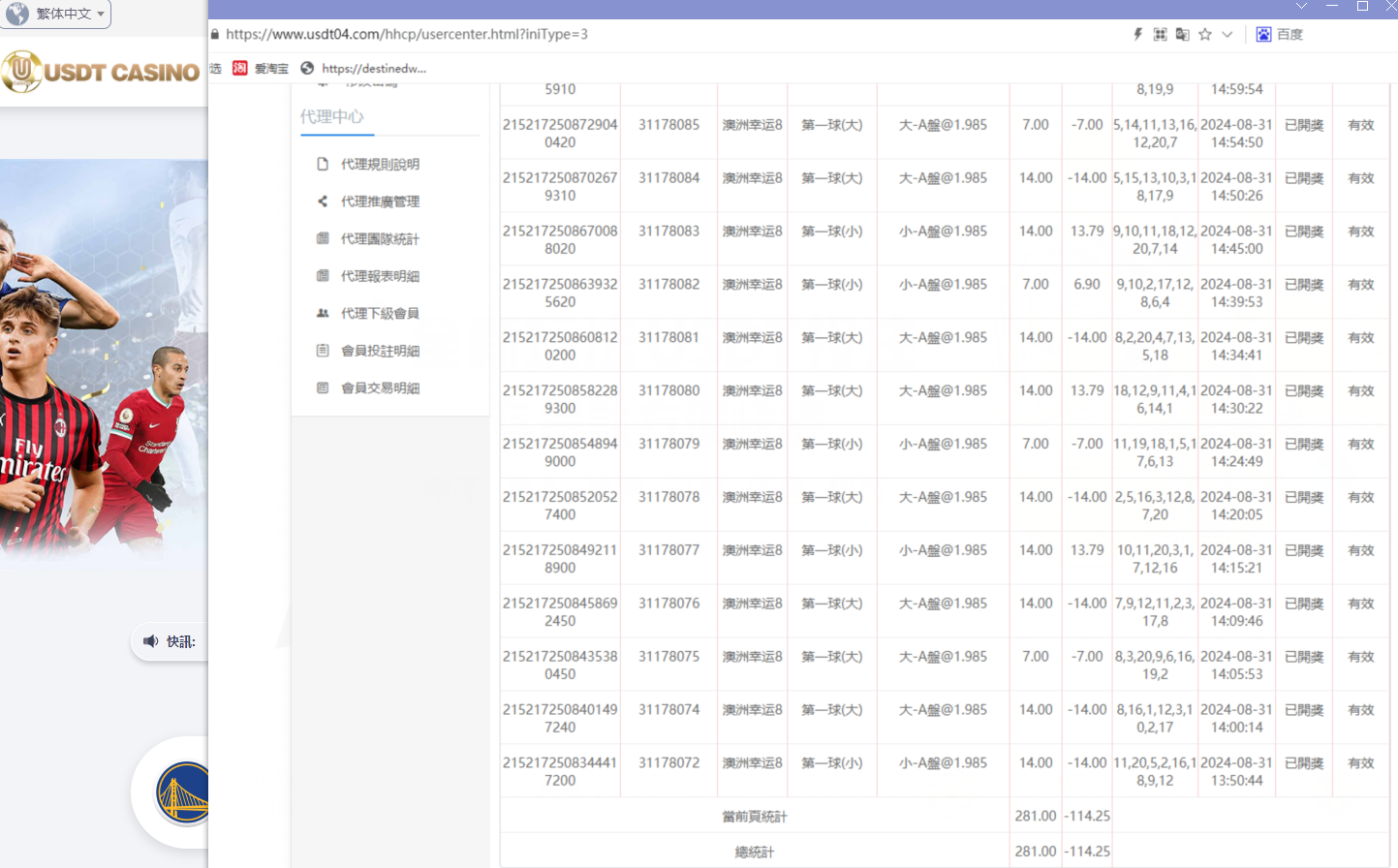Screen dimensions: 1398x868
Task: Open the 繁体中文 language dropdown
Action: tap(56, 14)
